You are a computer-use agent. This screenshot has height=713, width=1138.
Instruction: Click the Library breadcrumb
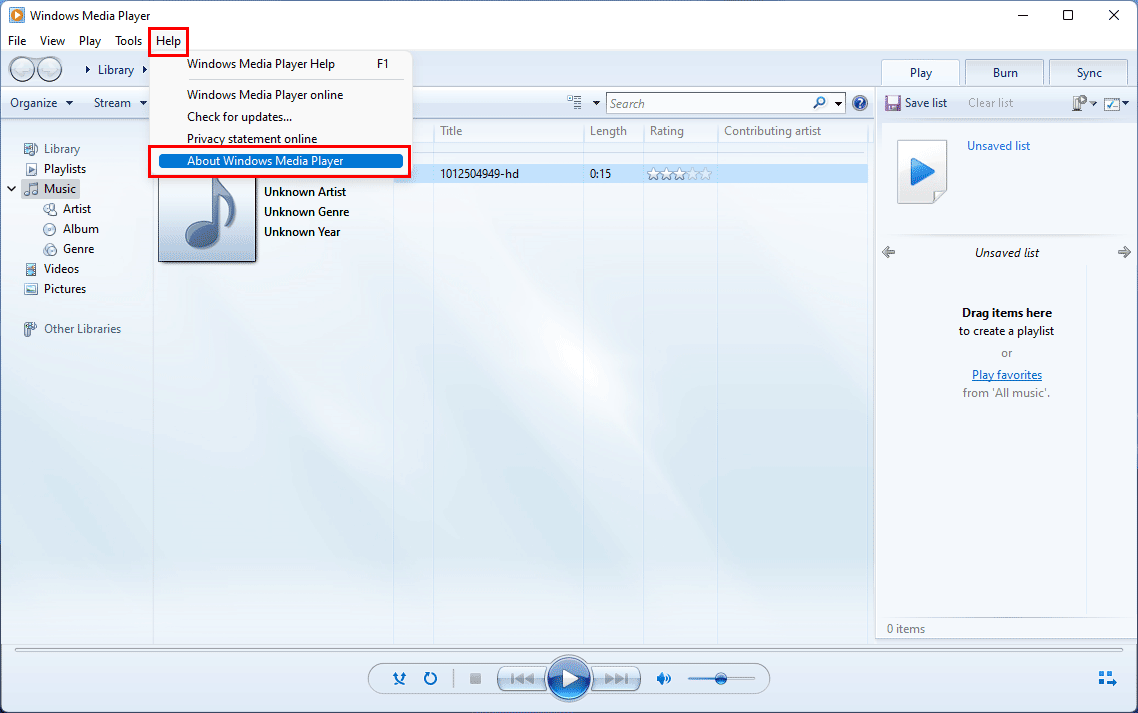coord(115,70)
